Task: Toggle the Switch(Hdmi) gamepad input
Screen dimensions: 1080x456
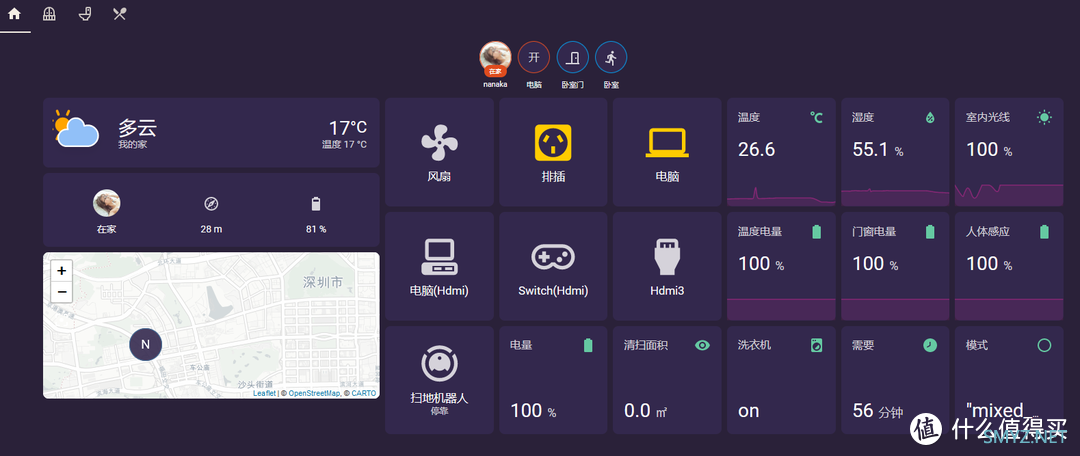Action: pos(553,266)
